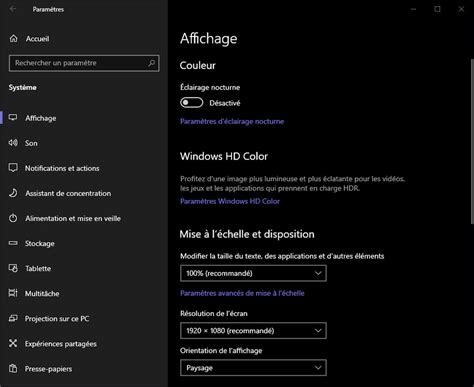Click the Presse-papiers clipboard icon
474x387 pixels.
(x=13, y=368)
